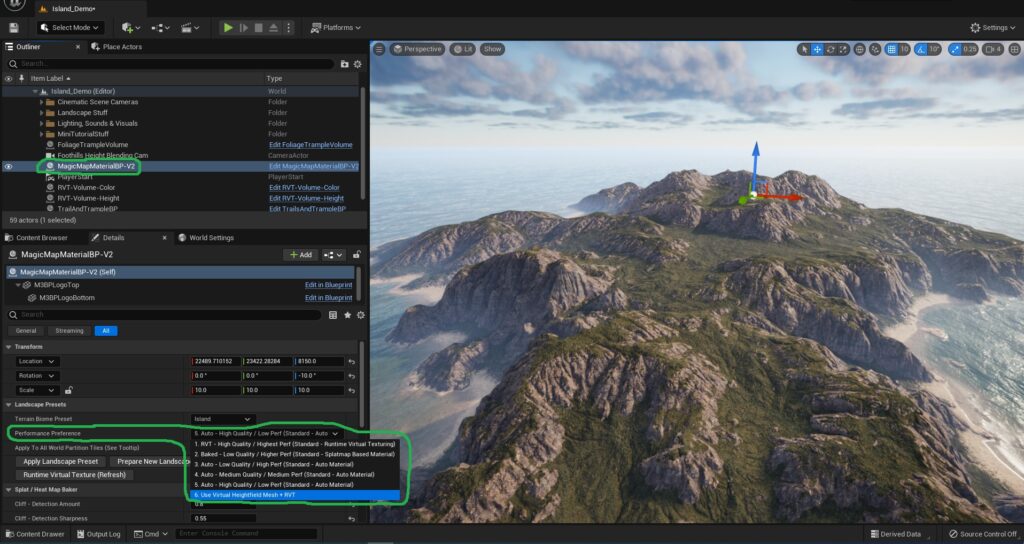Switch to the World Settings tab
Viewport: 1024px width, 544px height.
tap(206, 238)
